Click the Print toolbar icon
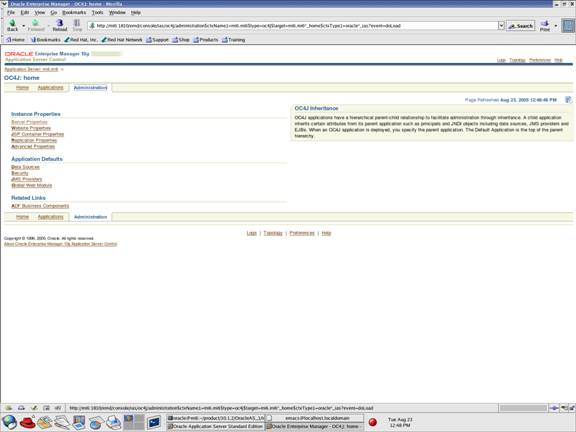This screenshot has width=576, height=432. click(545, 25)
